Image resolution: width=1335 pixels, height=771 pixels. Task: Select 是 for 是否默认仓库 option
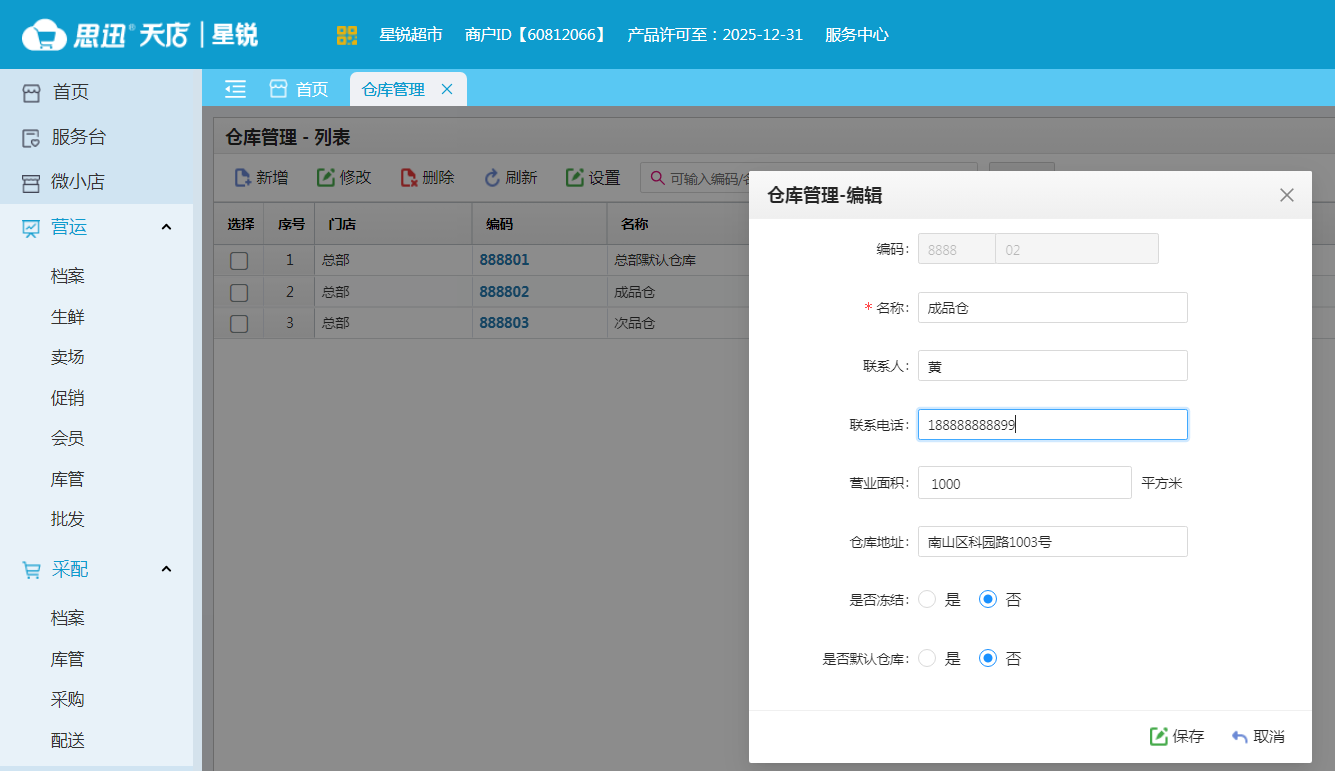(927, 658)
